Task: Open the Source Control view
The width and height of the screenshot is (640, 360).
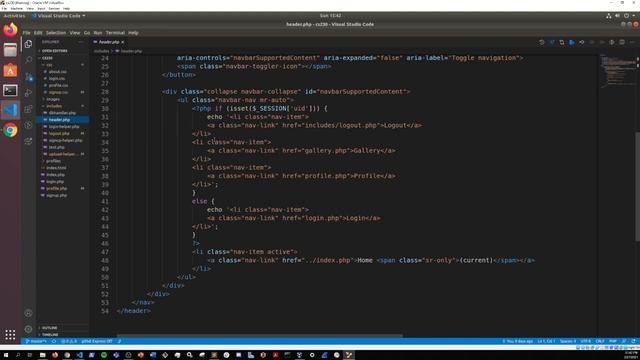Action: pyautogui.click(x=28, y=76)
